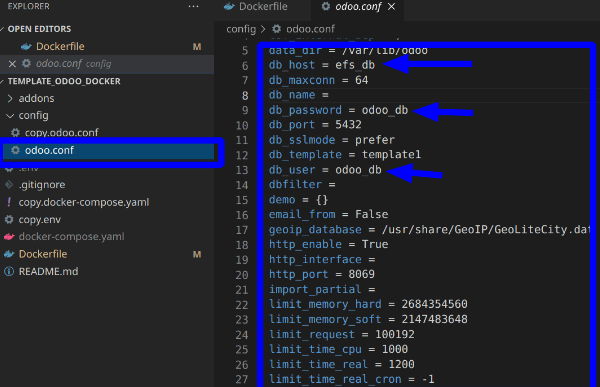Click the gear icon on odoo.conf tab
Image resolution: width=600 pixels, height=387 pixels.
pos(326,7)
